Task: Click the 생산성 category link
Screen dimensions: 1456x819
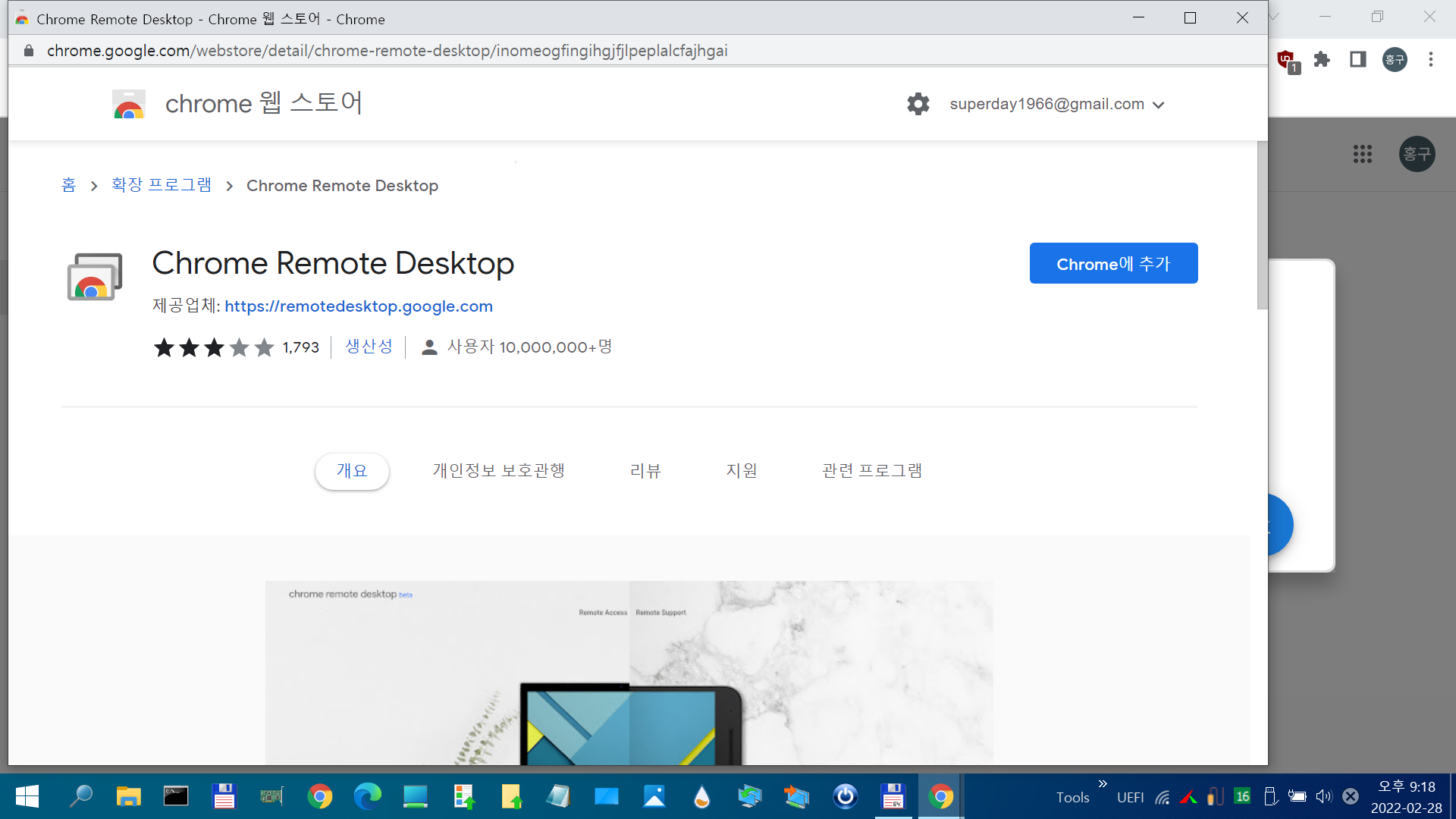Action: coord(369,347)
